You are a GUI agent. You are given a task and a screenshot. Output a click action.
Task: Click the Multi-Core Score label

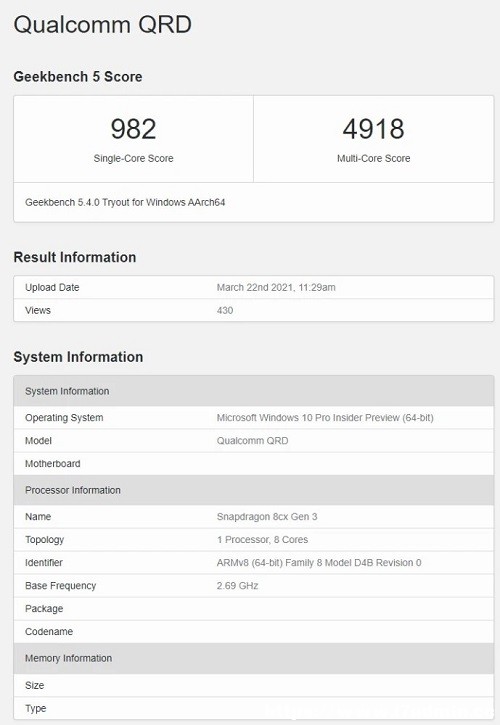pos(373,158)
